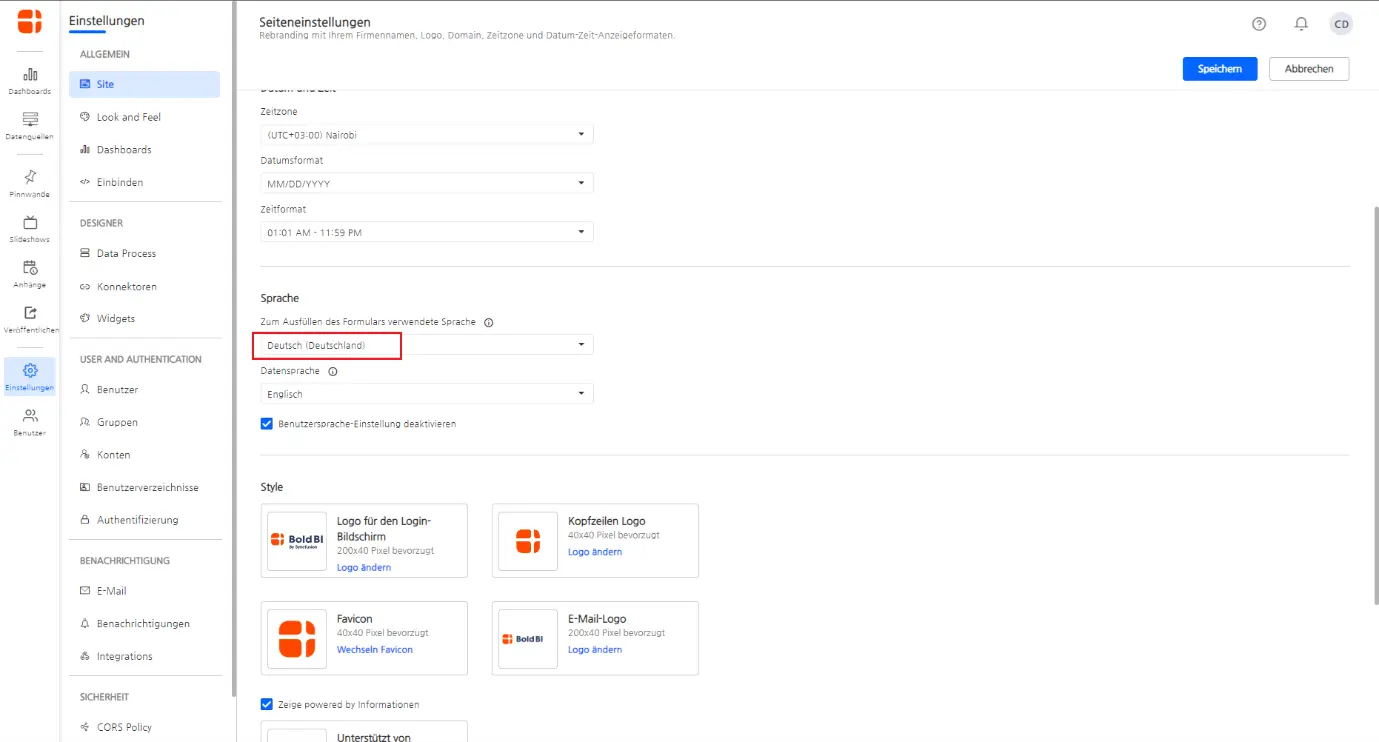Toggle Zeige powered by Informationen checkbox
Viewport: 1379px width, 742px height.
(x=267, y=704)
